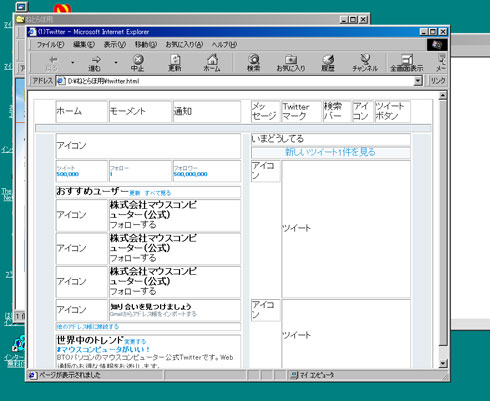
Task: Go to Home (ホーム) toolbar icon
Action: pos(212,63)
